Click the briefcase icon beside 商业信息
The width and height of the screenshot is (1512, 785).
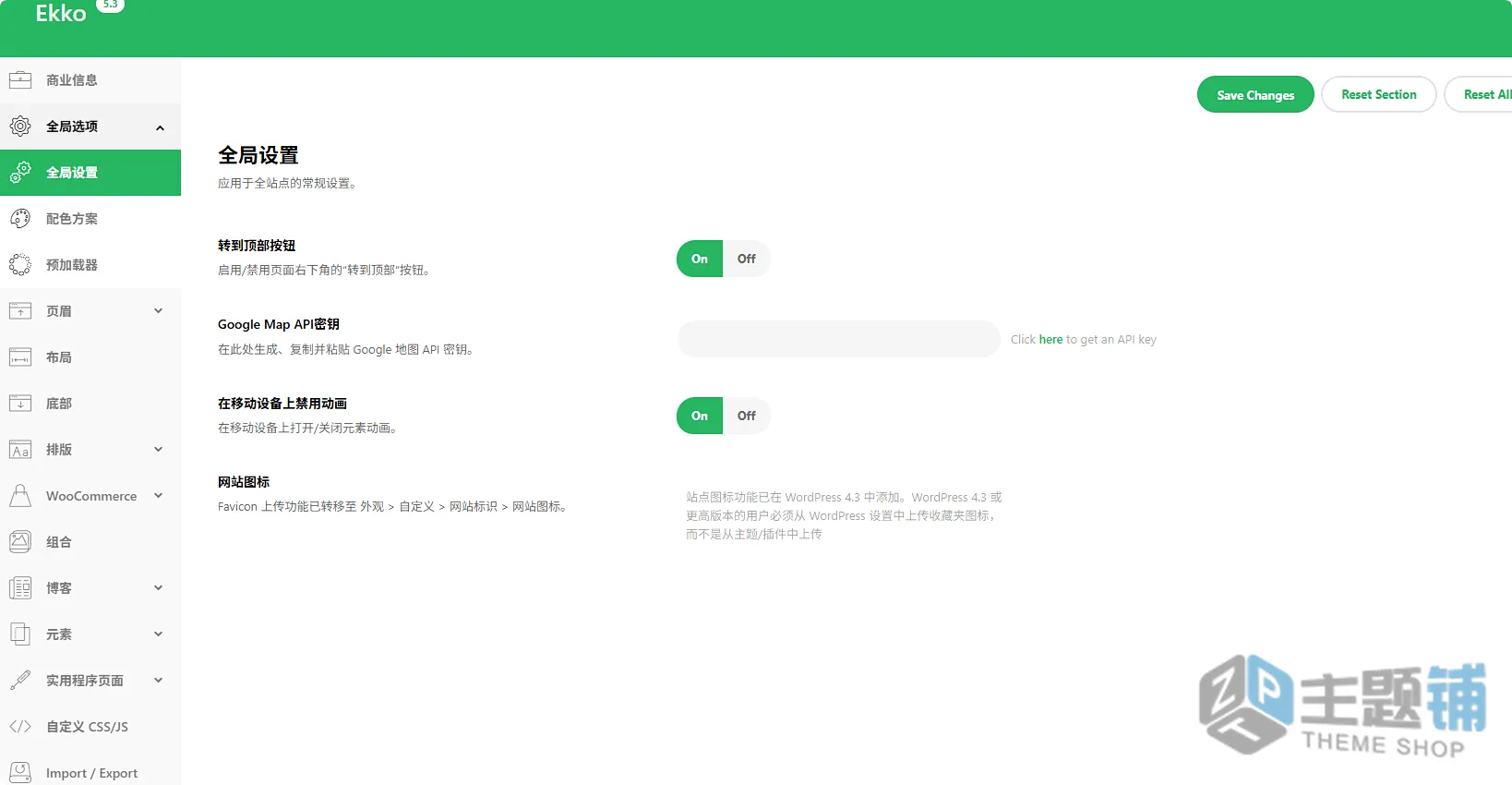pyautogui.click(x=20, y=80)
